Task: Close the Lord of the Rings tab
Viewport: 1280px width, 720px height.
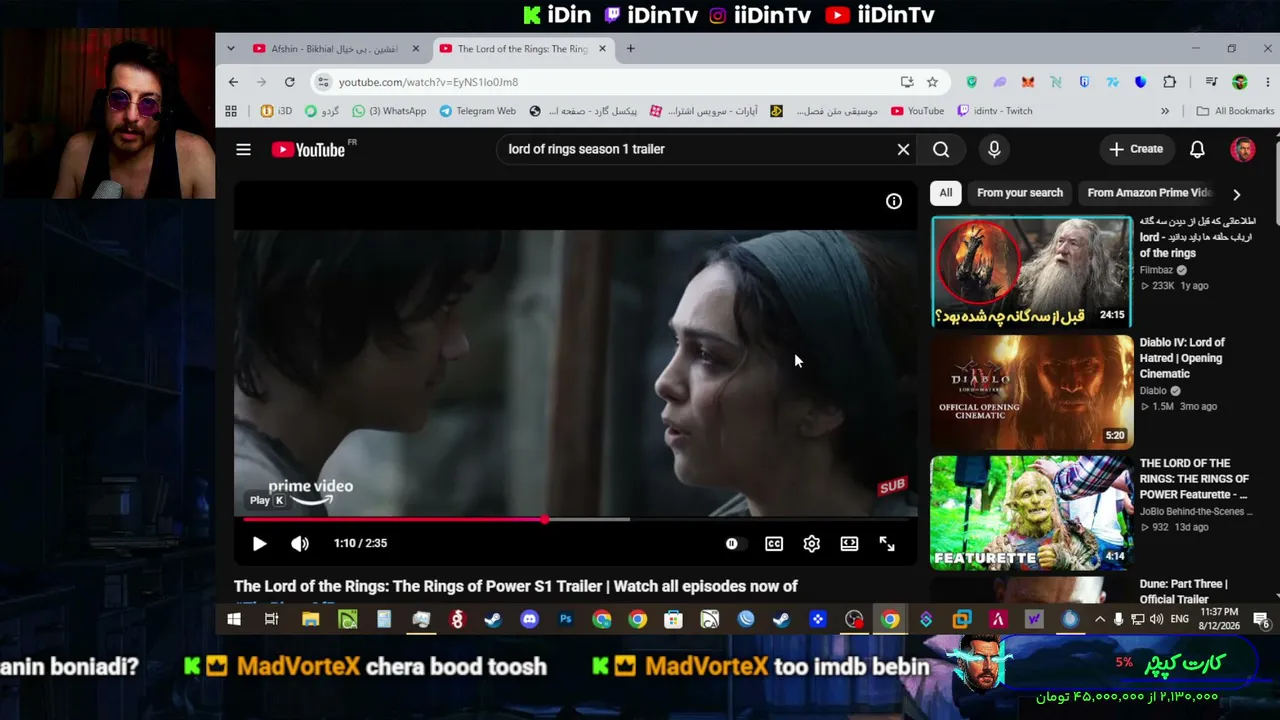Action: tap(602, 49)
